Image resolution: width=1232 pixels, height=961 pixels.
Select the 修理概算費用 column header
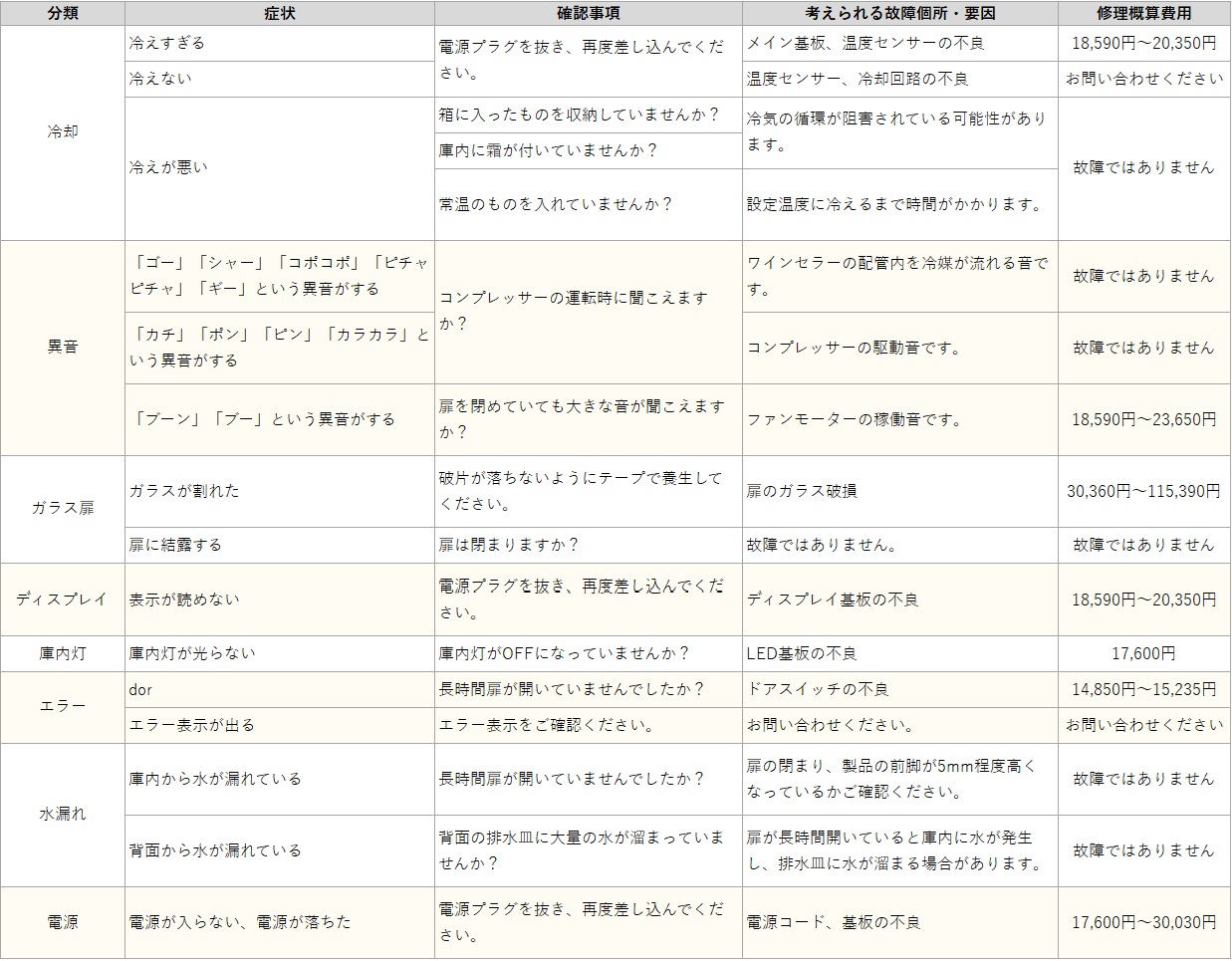tap(1143, 14)
